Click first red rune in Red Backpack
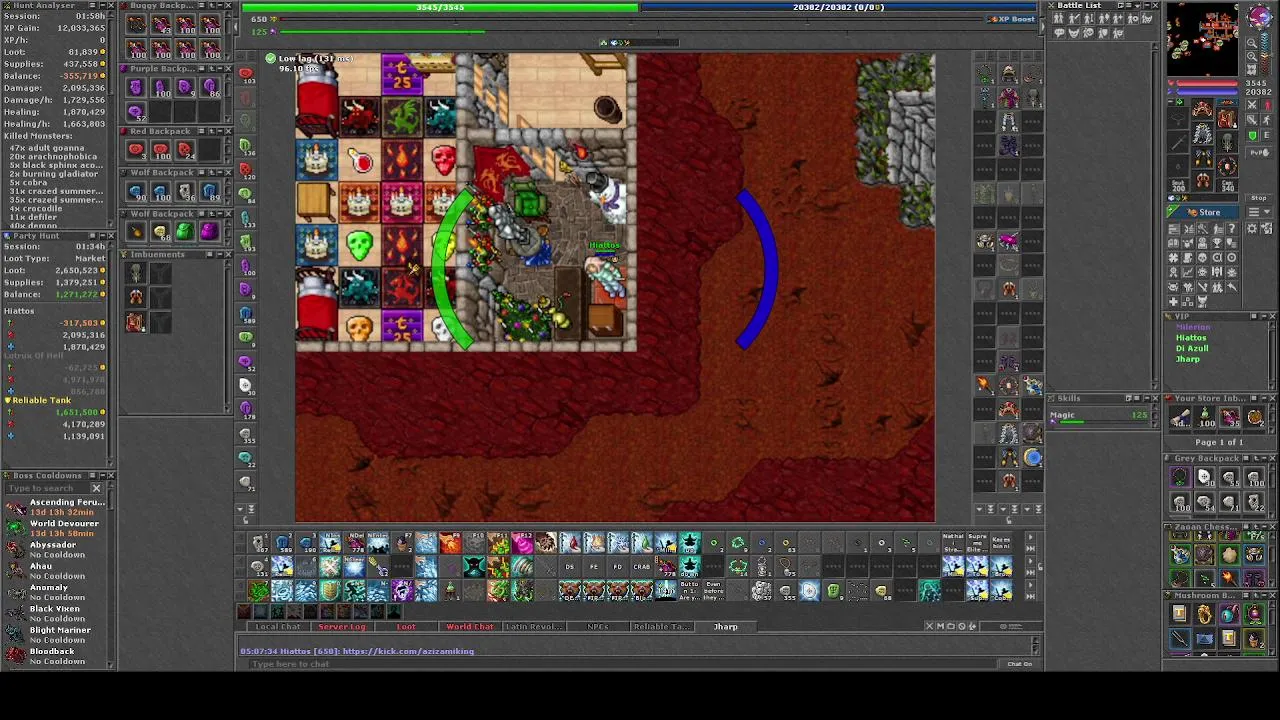The image size is (1280, 720). (x=136, y=150)
